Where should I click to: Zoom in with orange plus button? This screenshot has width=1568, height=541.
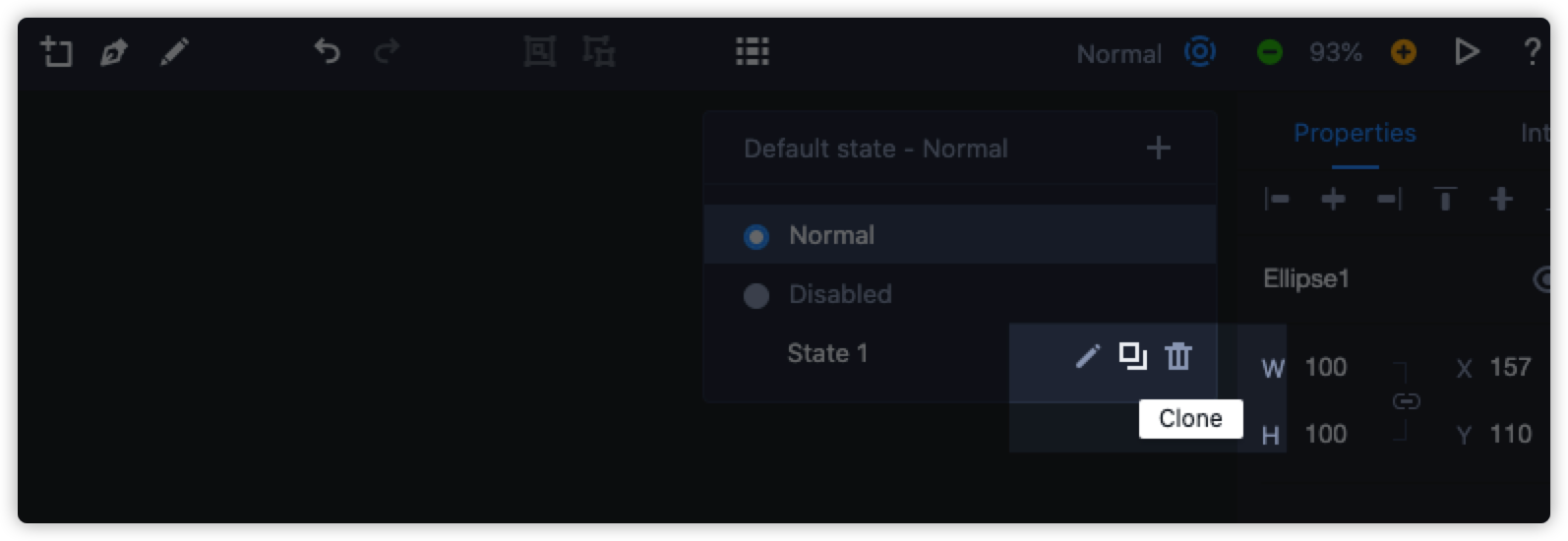coord(1404,52)
